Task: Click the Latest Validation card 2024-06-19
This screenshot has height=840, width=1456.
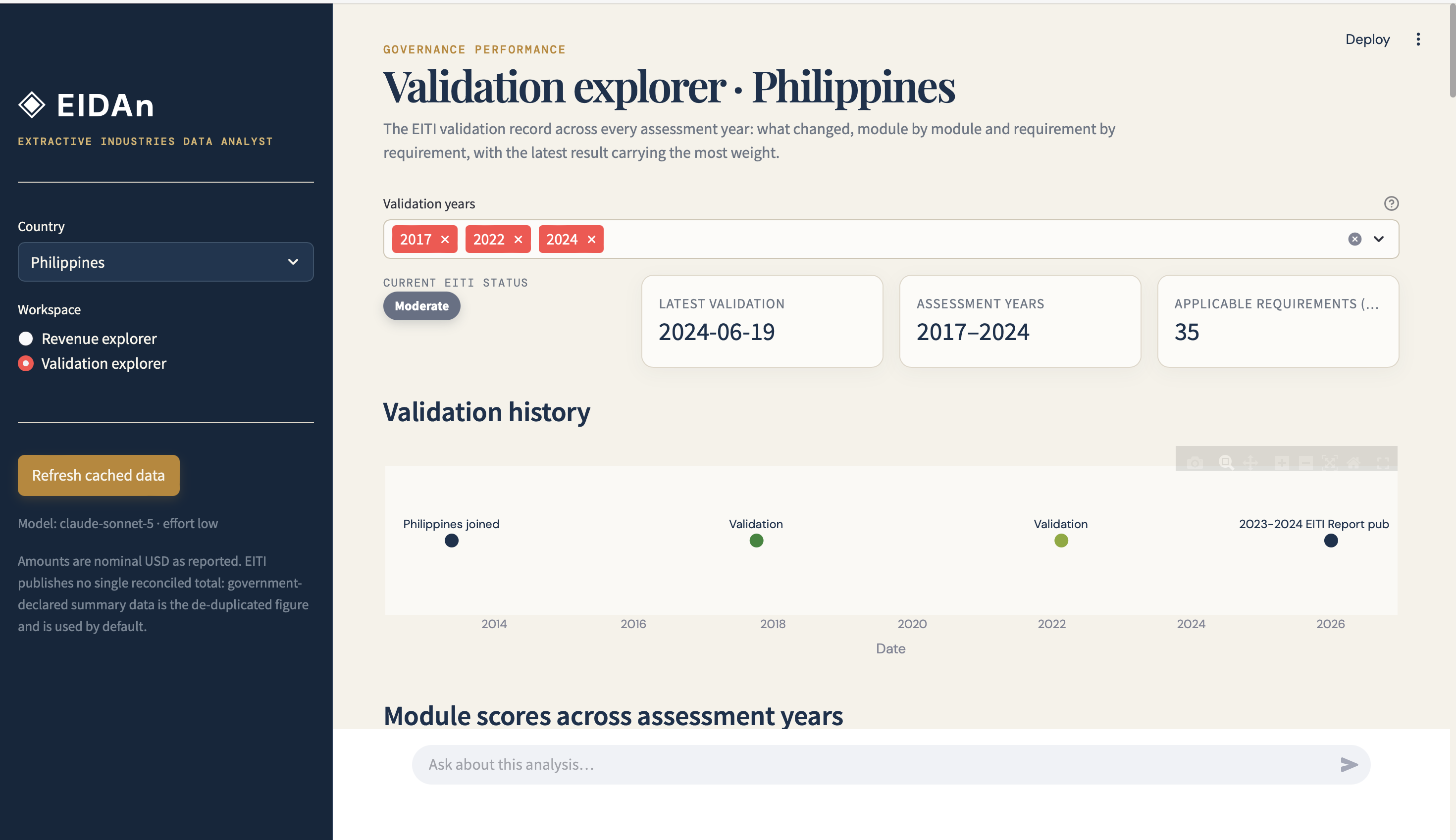Action: pyautogui.click(x=762, y=321)
